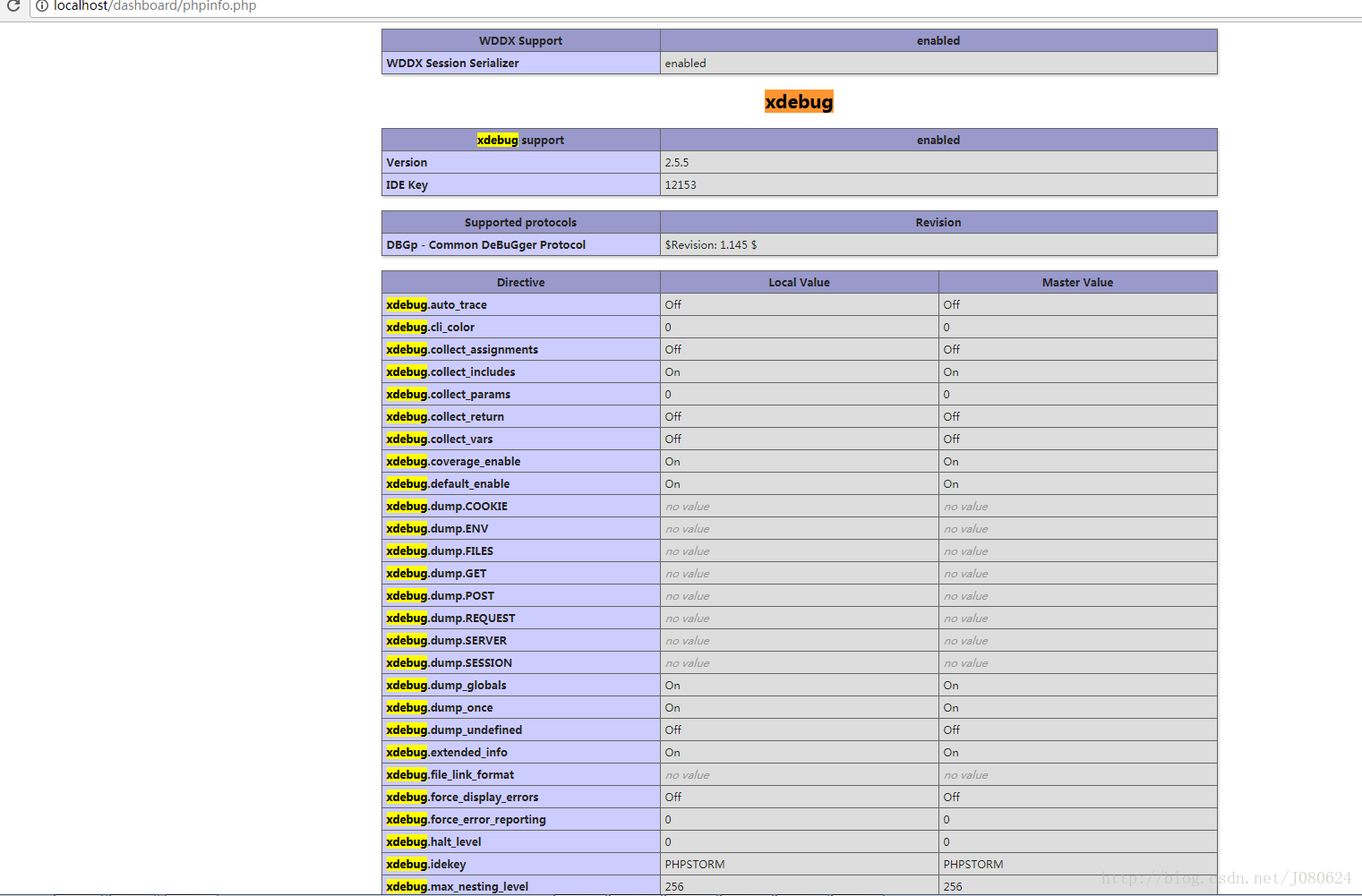This screenshot has height=896, width=1362.
Task: Select the xdebug.force_error_reporting directive
Action: point(521,819)
